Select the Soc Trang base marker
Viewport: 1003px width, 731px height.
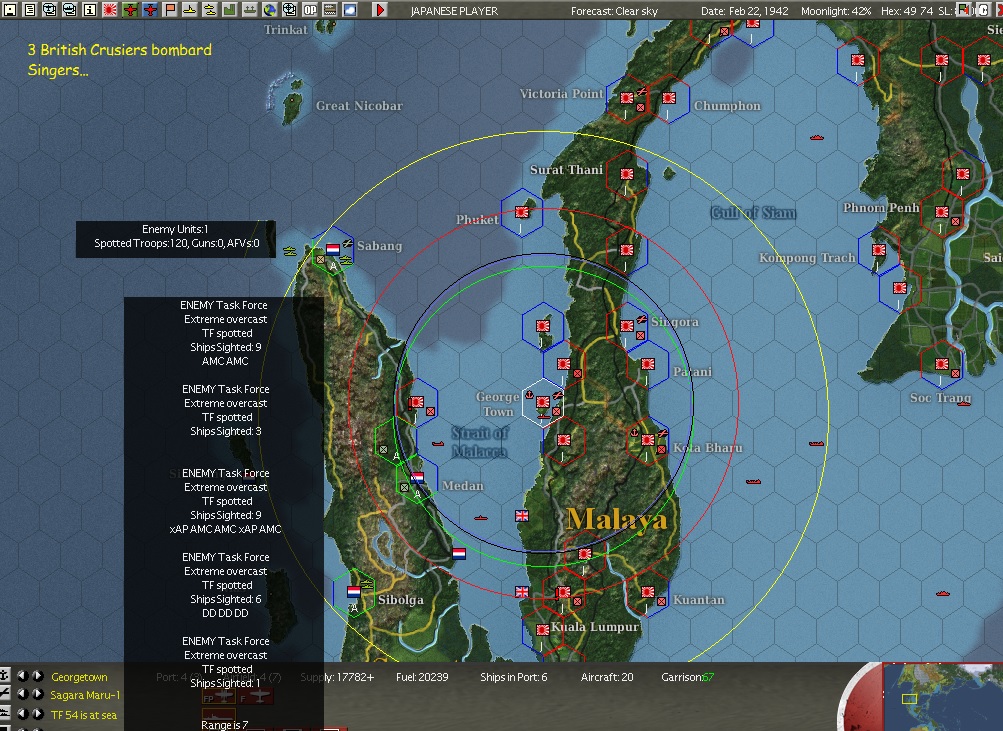942,365
